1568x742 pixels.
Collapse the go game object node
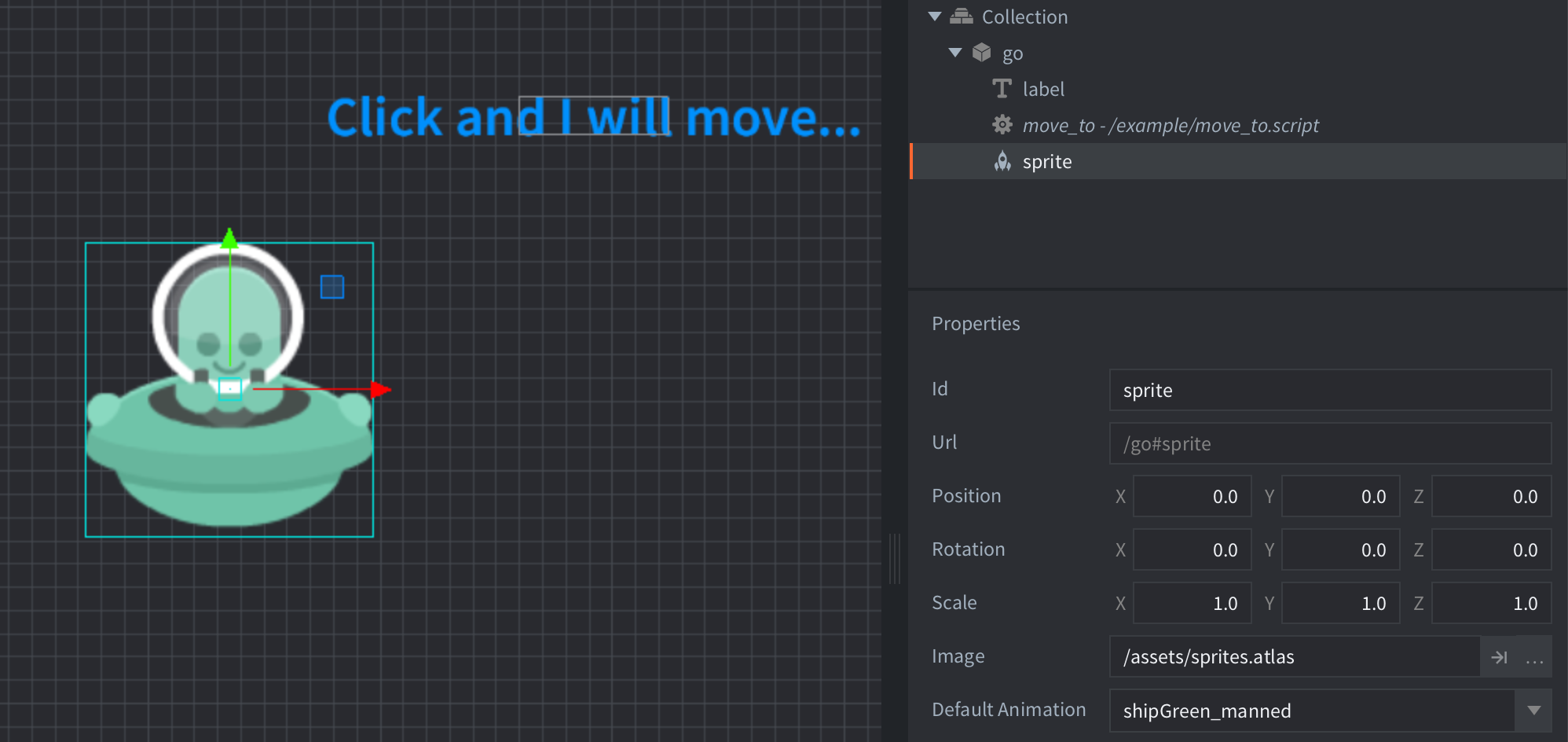tap(955, 53)
